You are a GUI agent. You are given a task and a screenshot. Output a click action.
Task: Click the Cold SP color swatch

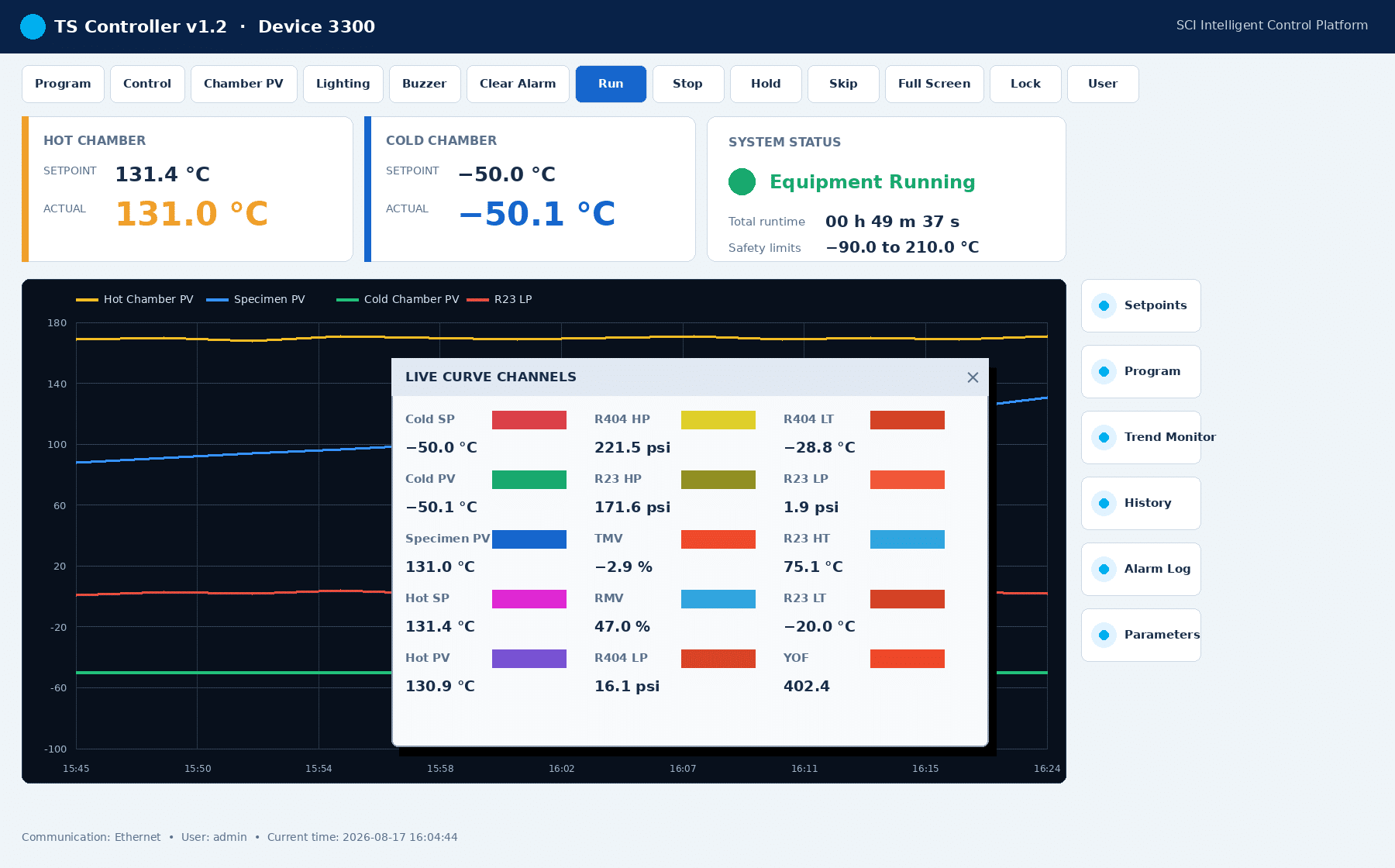pyautogui.click(x=529, y=420)
